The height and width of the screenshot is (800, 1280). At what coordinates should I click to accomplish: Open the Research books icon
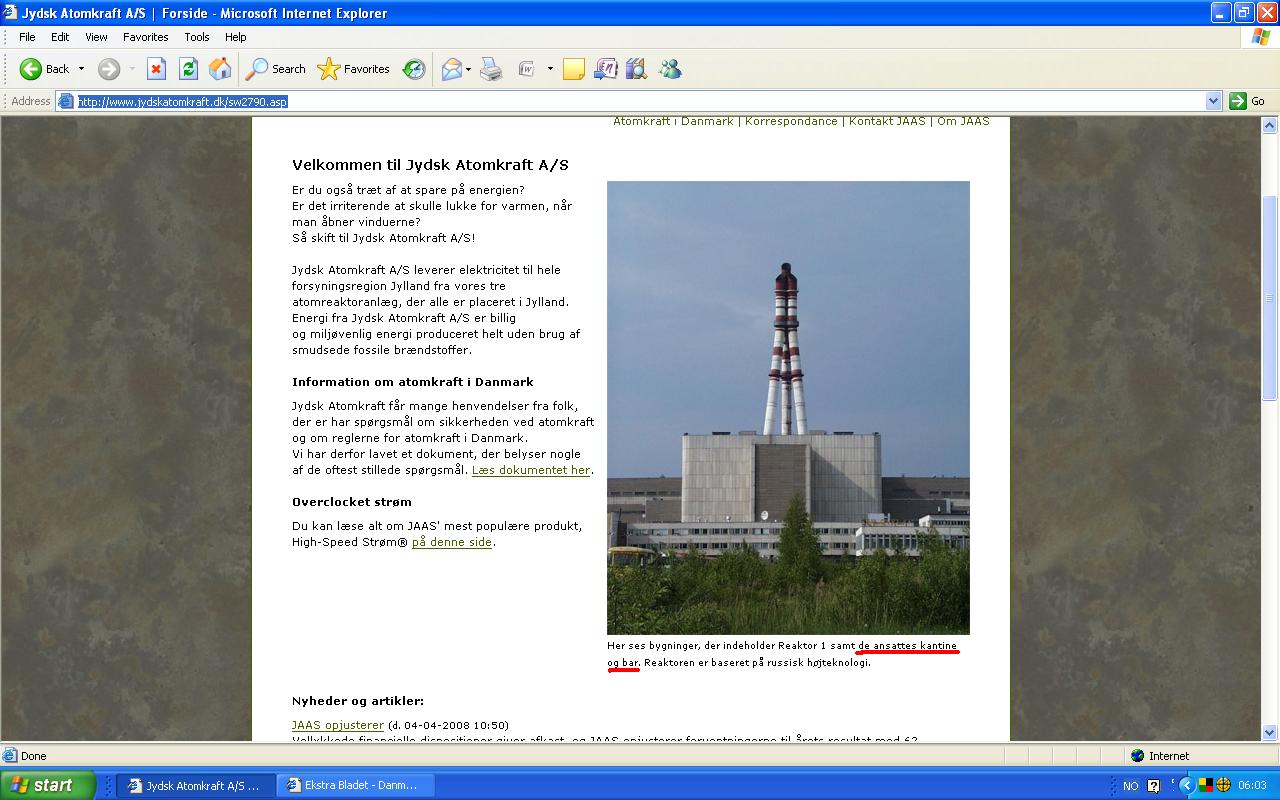(x=637, y=69)
